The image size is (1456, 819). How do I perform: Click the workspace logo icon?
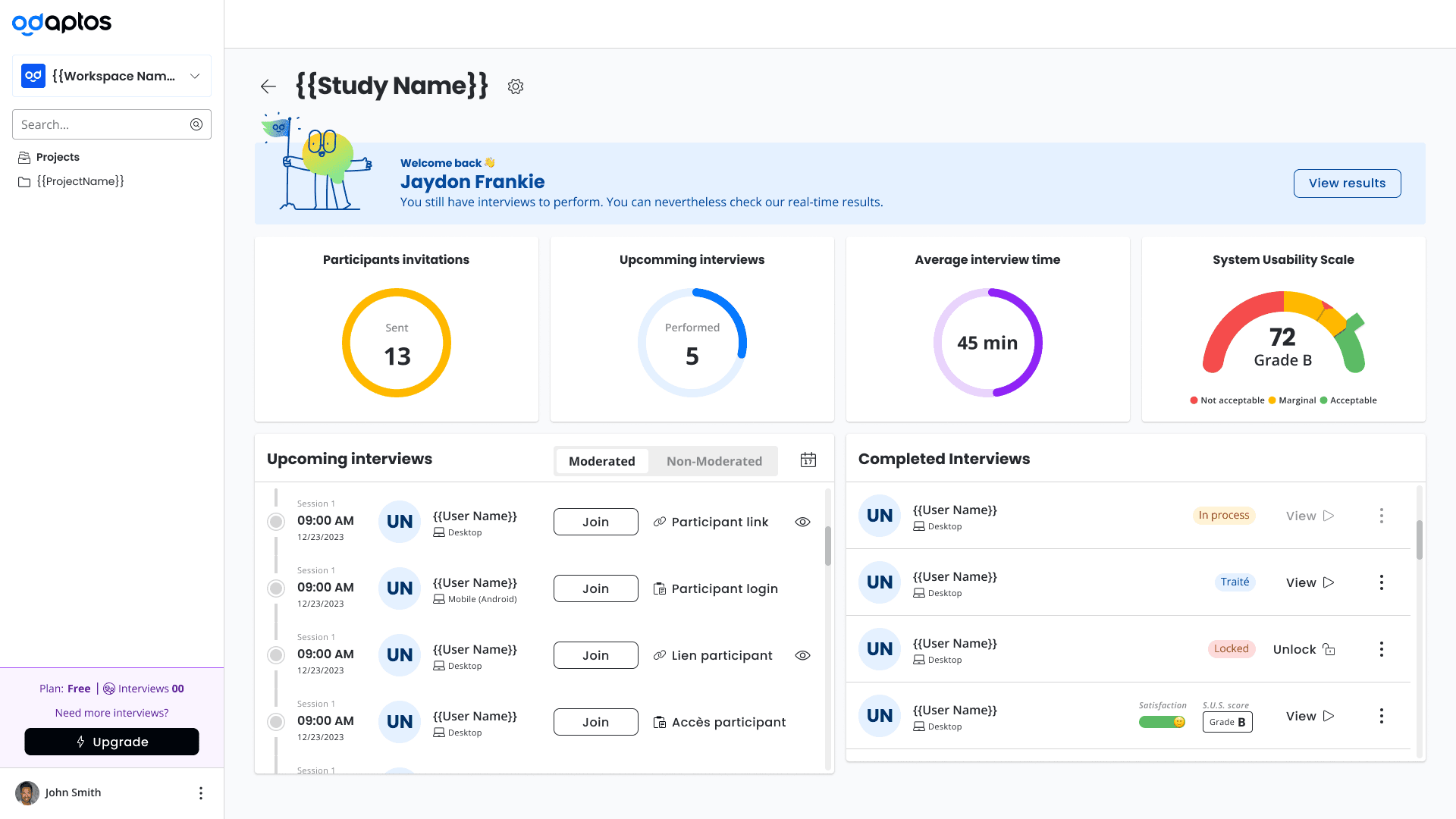pos(33,76)
